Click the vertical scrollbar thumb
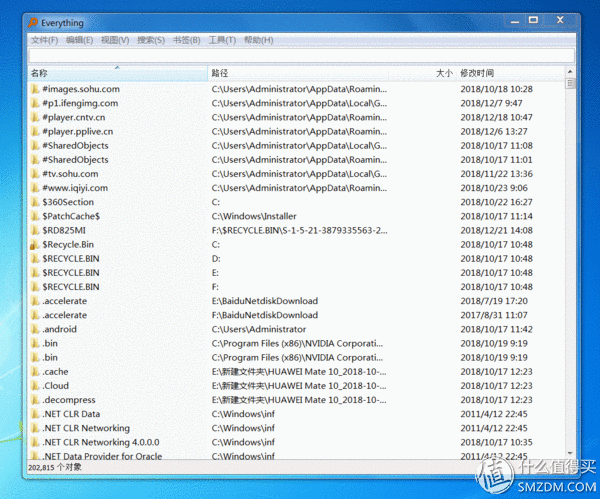 pos(570,83)
